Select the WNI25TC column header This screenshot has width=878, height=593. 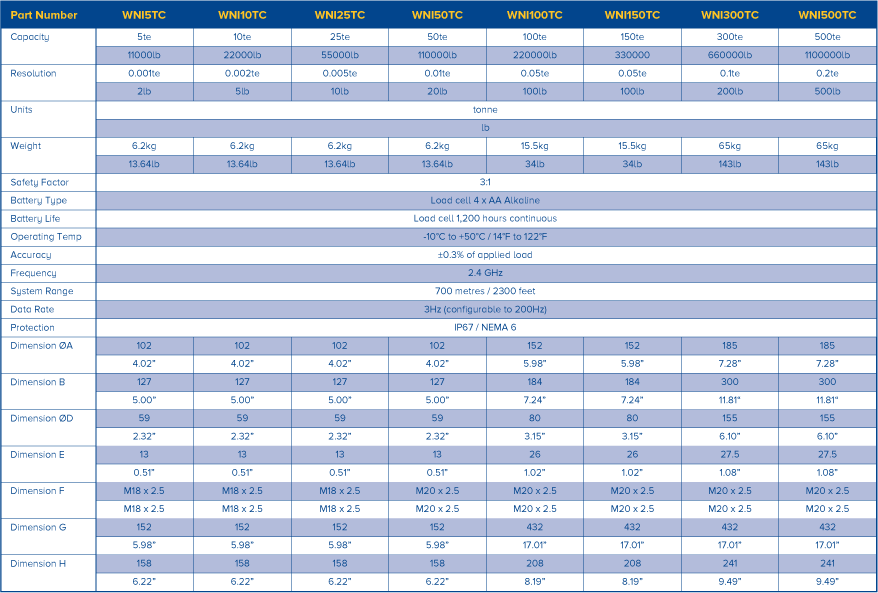340,15
